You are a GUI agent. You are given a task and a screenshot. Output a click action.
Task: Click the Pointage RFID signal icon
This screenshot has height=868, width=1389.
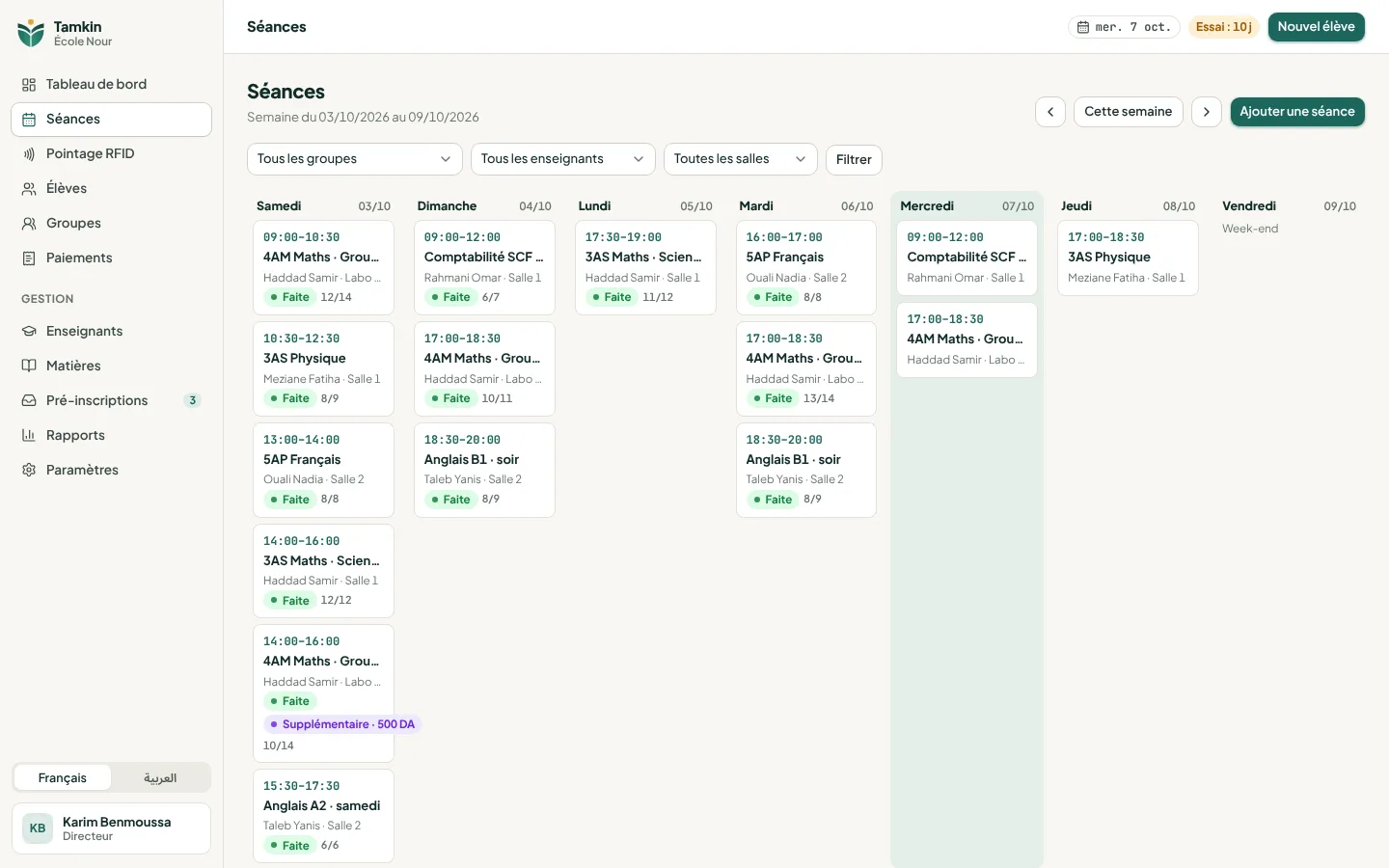tap(29, 154)
